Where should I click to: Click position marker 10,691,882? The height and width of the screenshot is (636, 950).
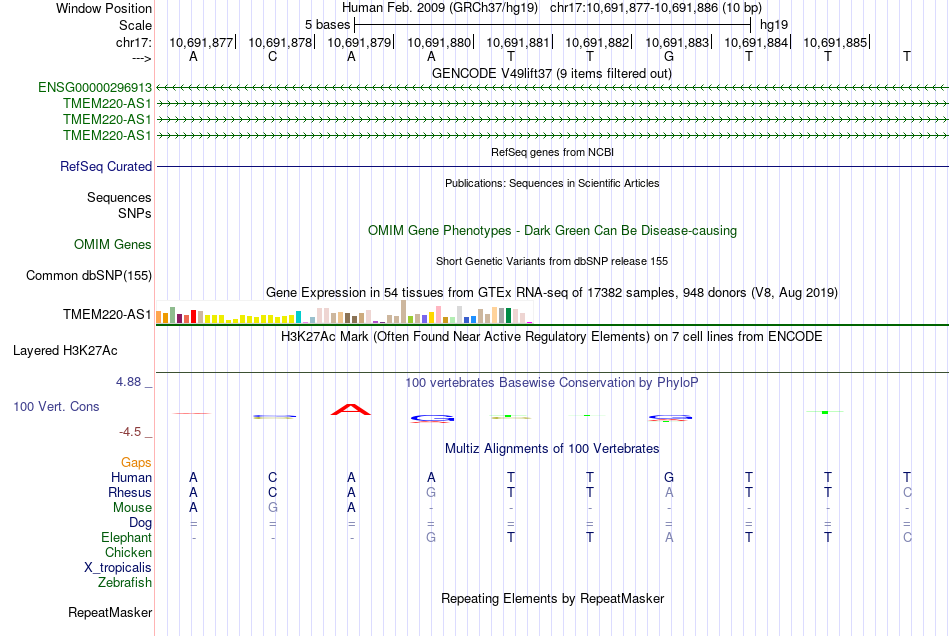[597, 42]
